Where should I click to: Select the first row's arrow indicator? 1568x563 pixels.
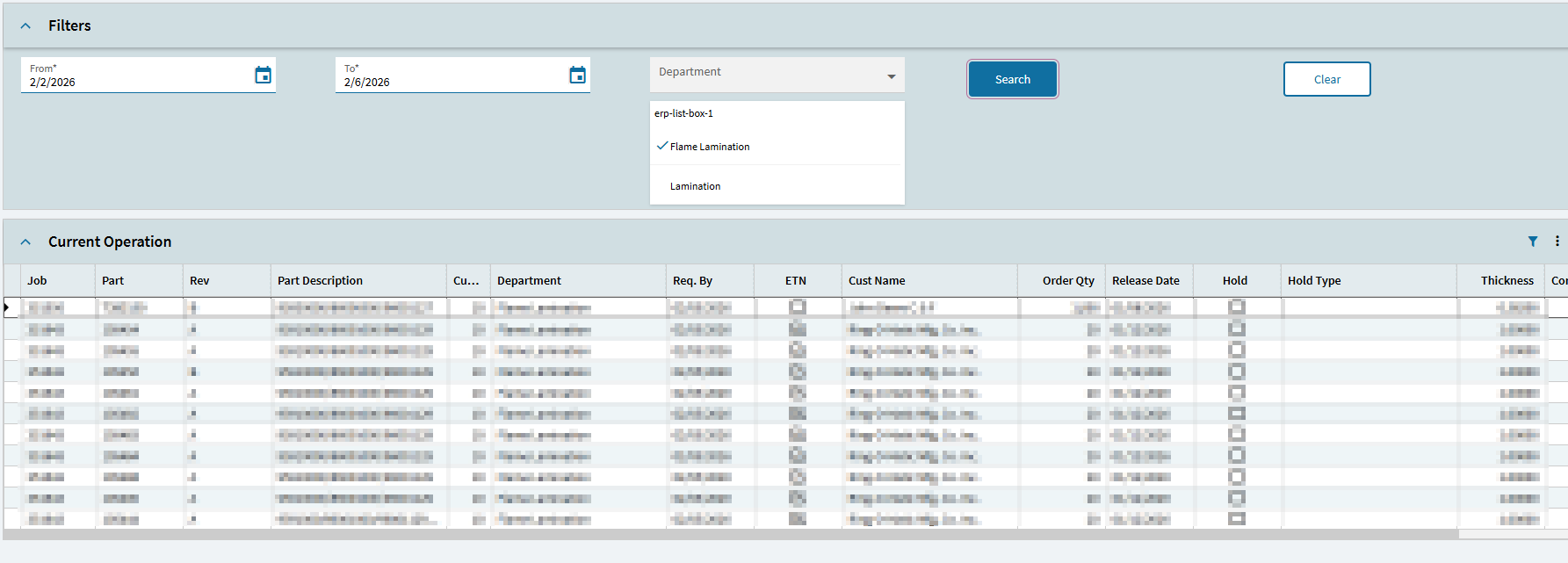(x=7, y=307)
